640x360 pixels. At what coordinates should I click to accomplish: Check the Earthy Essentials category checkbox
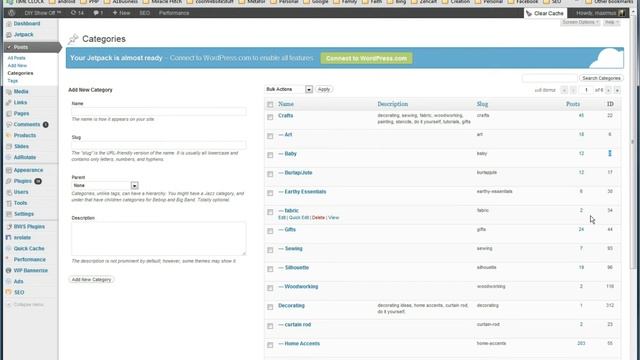tap(270, 193)
